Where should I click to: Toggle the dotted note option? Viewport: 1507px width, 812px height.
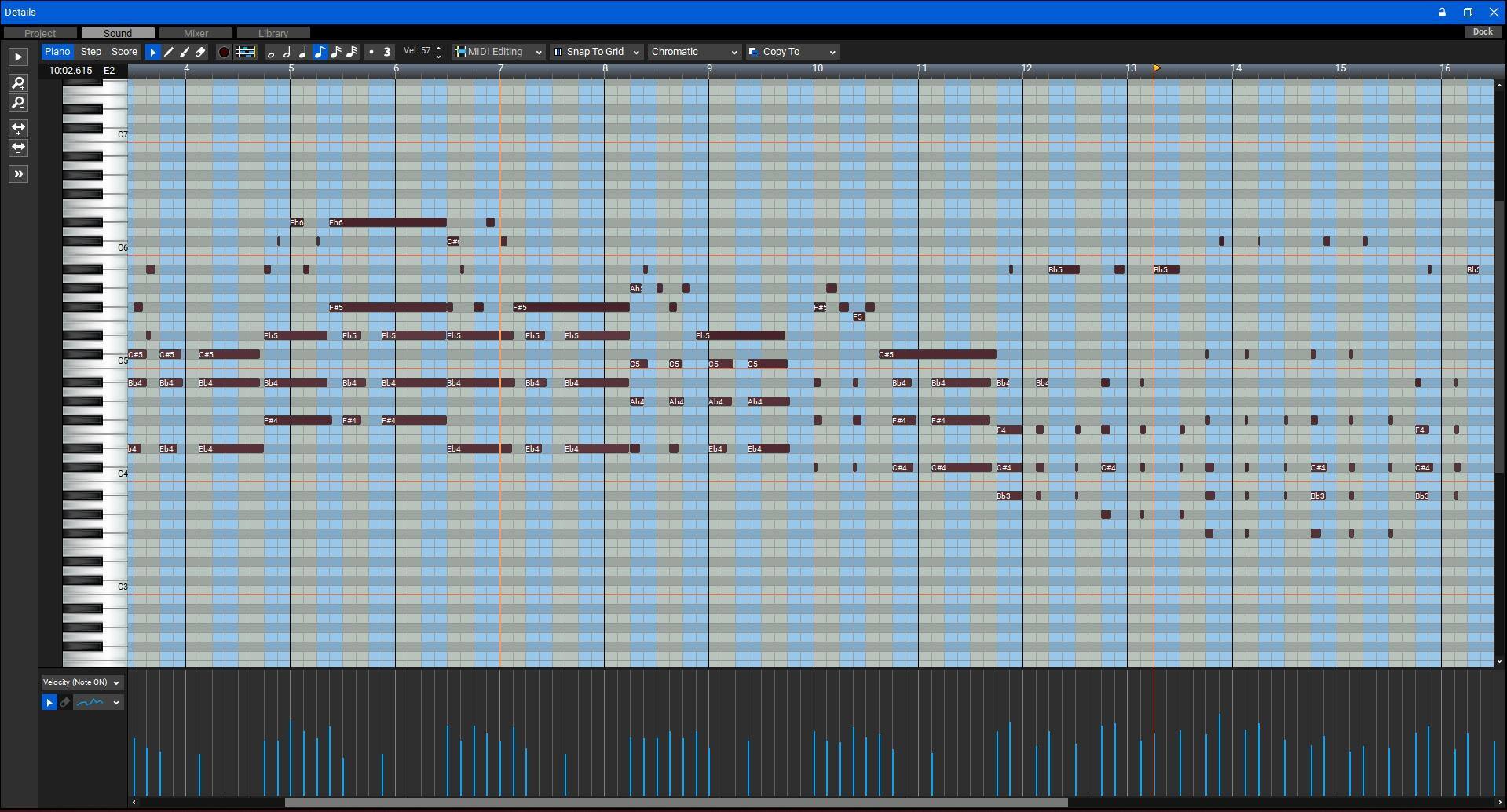tap(371, 53)
